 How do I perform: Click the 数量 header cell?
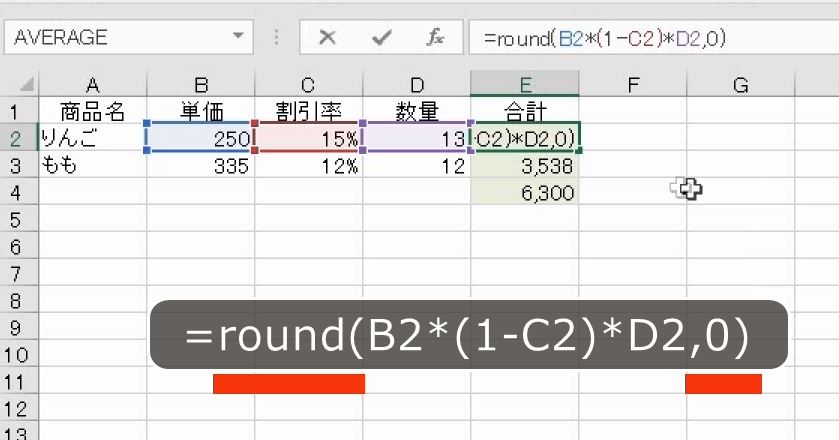point(417,111)
